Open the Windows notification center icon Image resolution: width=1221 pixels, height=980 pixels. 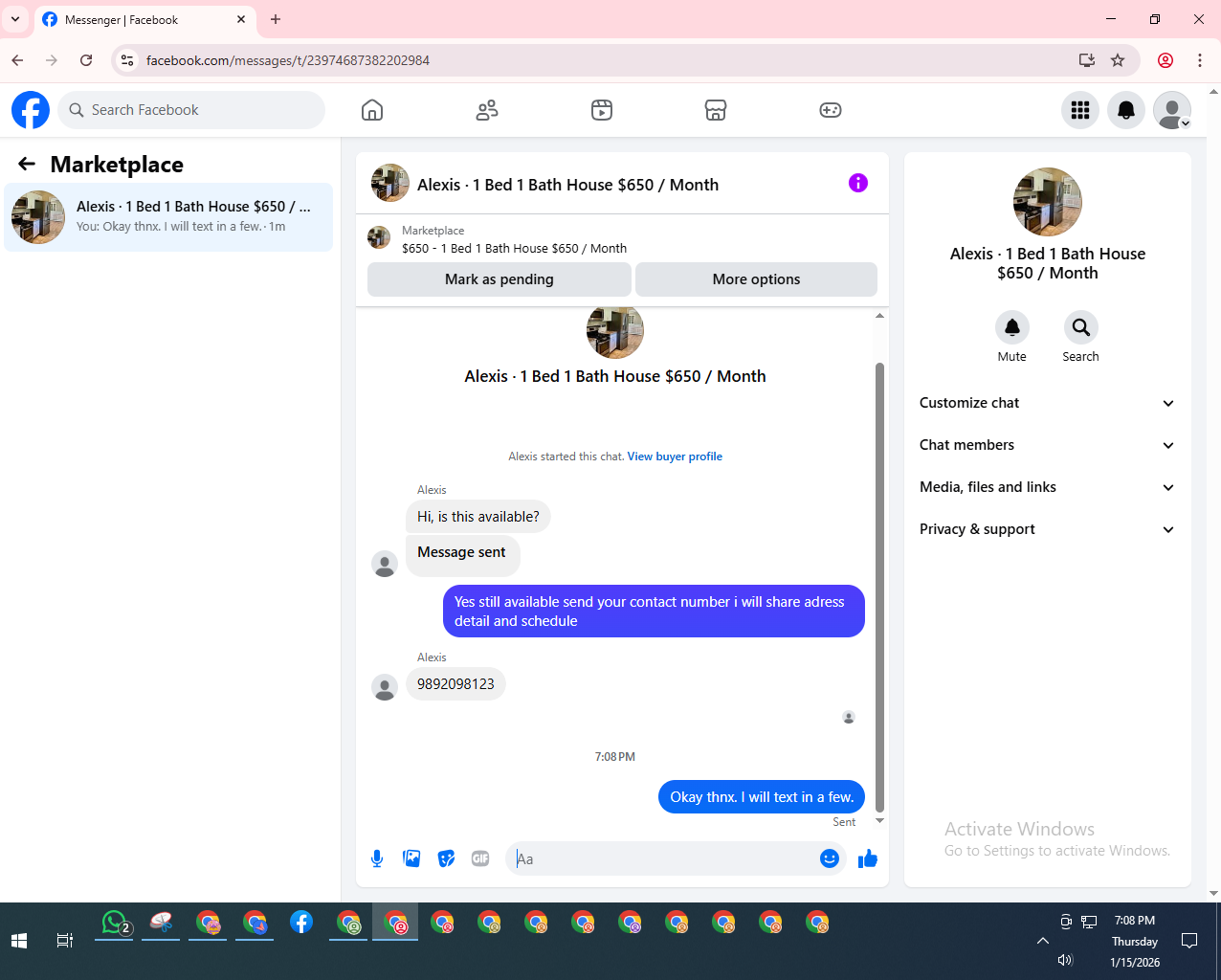(1189, 941)
